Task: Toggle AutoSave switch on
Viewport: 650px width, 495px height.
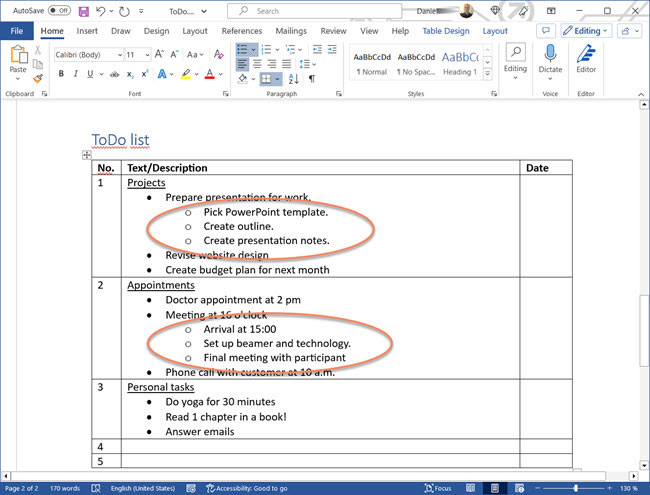Action: 60,11
